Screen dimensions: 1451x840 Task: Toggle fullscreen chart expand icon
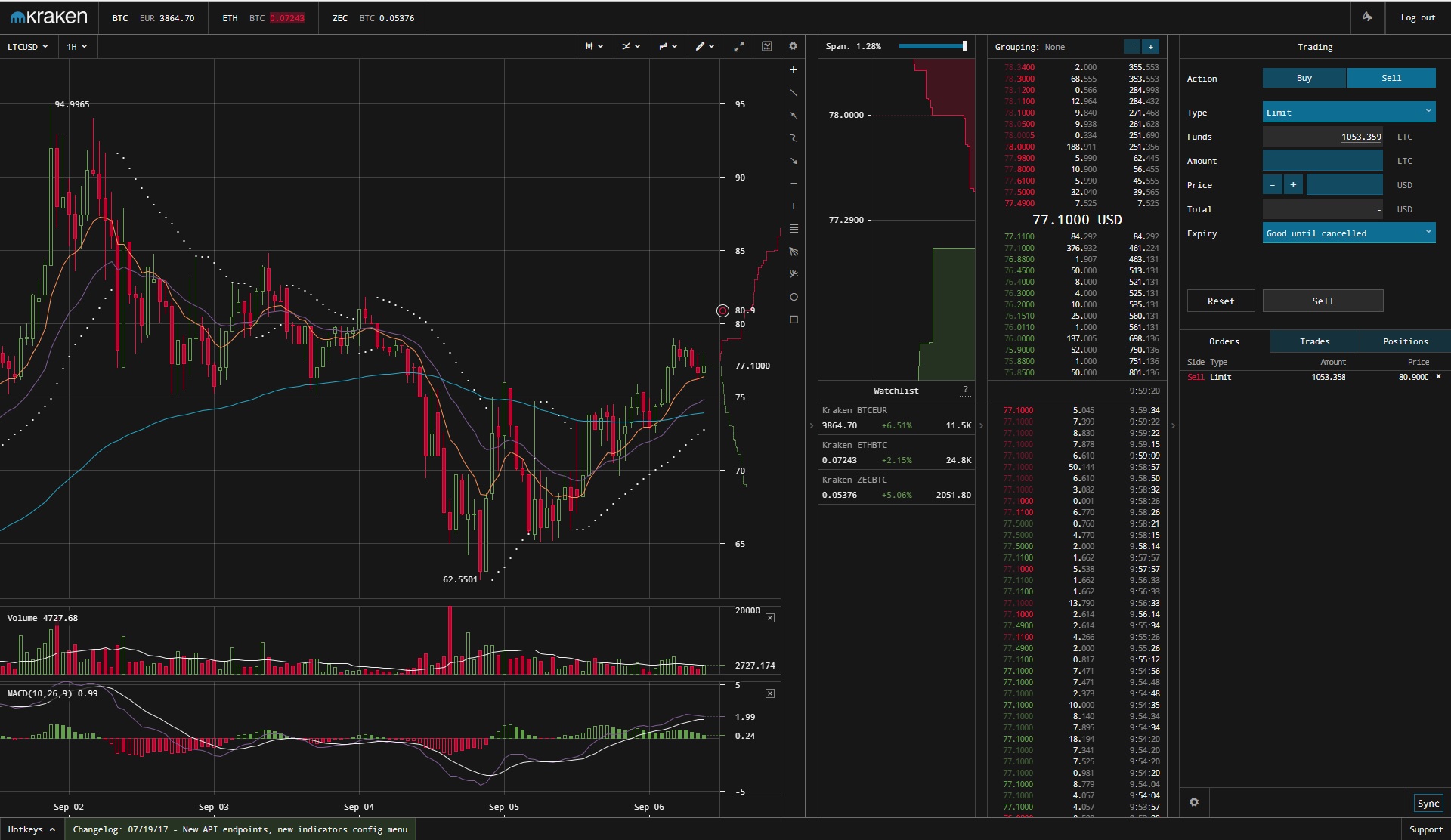pyautogui.click(x=739, y=47)
